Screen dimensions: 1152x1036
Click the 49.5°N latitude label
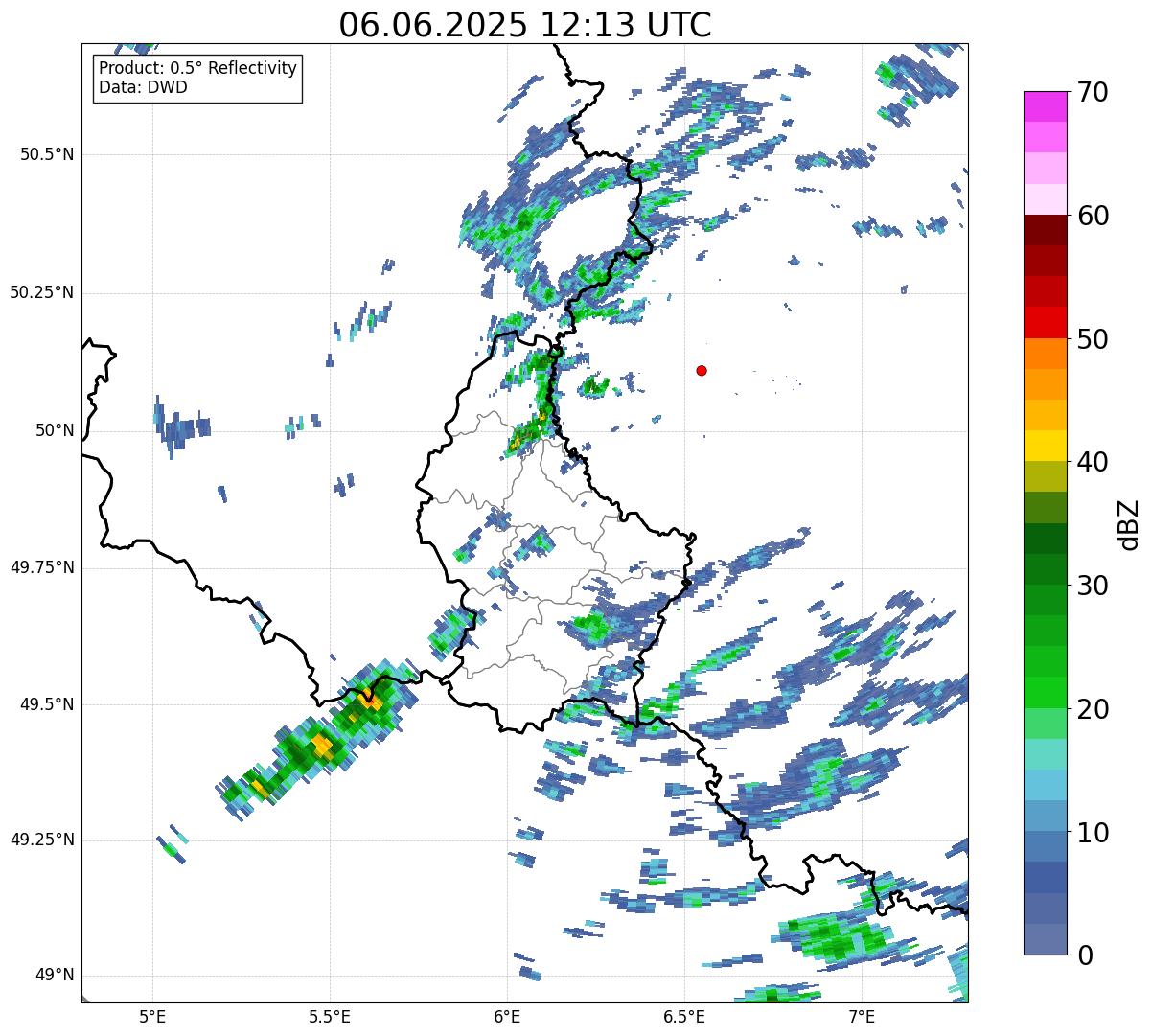pyautogui.click(x=46, y=704)
